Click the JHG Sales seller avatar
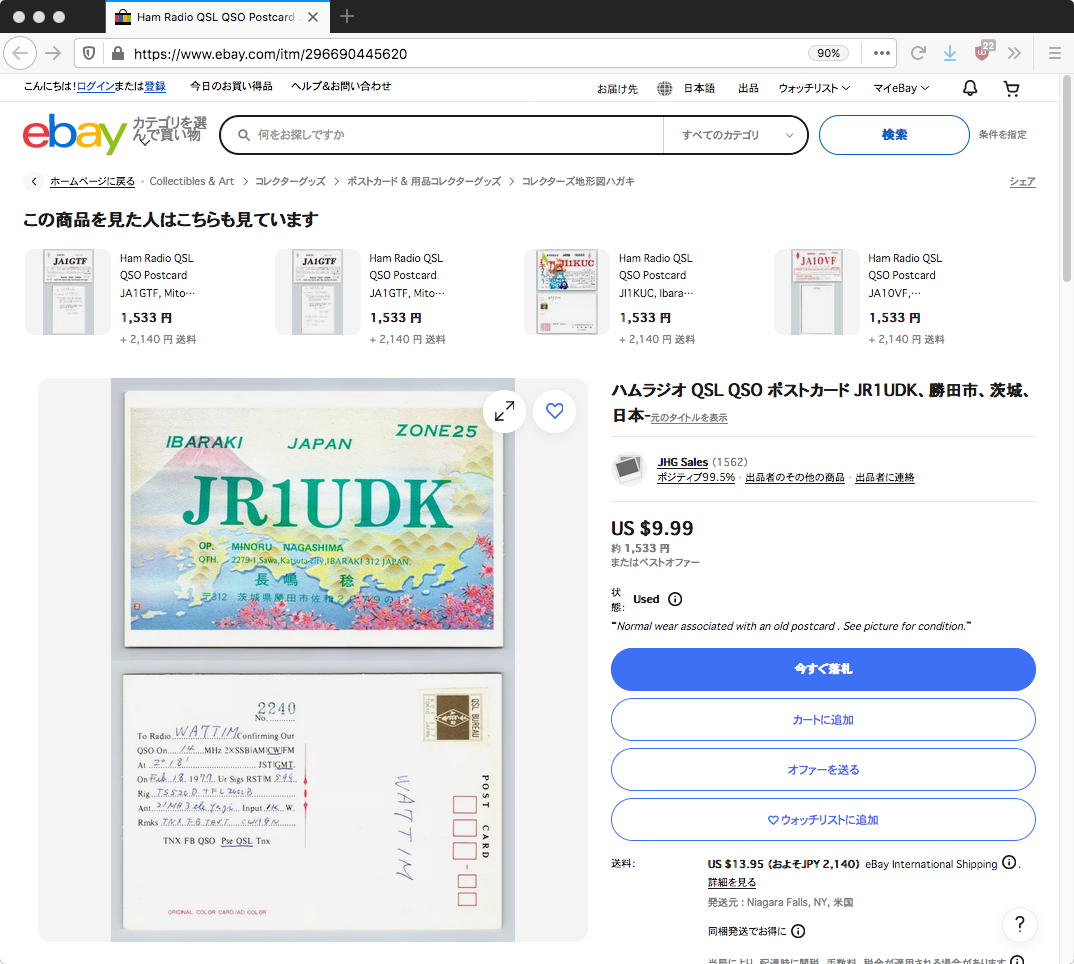 click(628, 469)
